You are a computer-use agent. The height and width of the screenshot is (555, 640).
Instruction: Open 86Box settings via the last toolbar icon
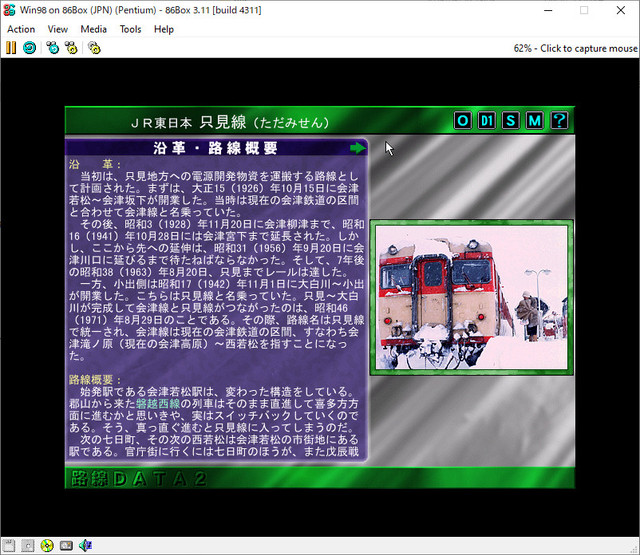[94, 48]
